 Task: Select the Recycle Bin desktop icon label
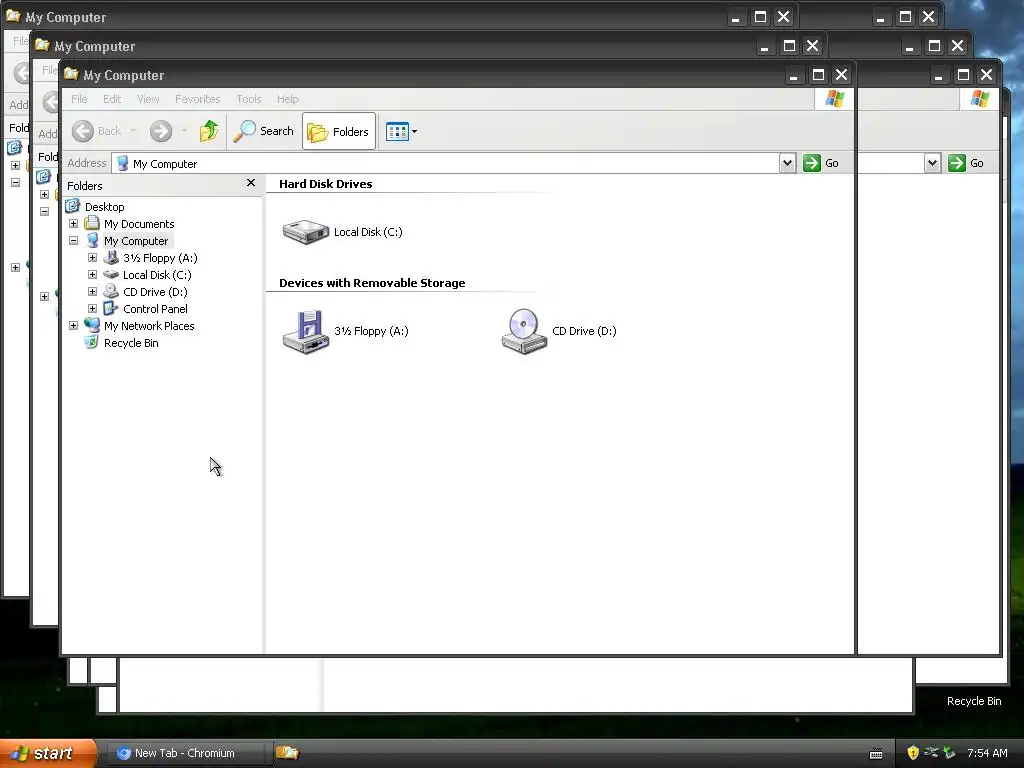click(974, 701)
